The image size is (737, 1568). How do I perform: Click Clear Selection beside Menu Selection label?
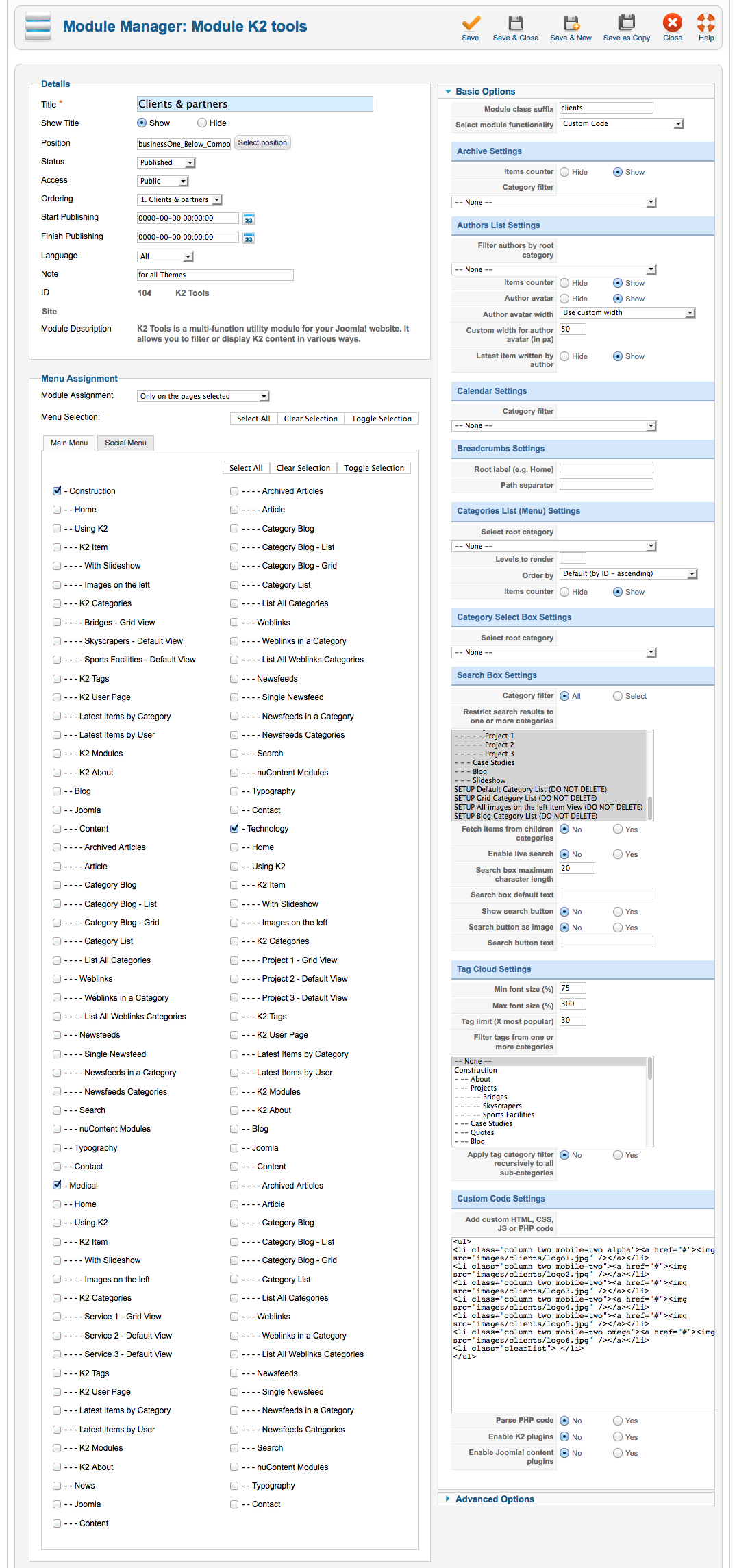click(311, 419)
